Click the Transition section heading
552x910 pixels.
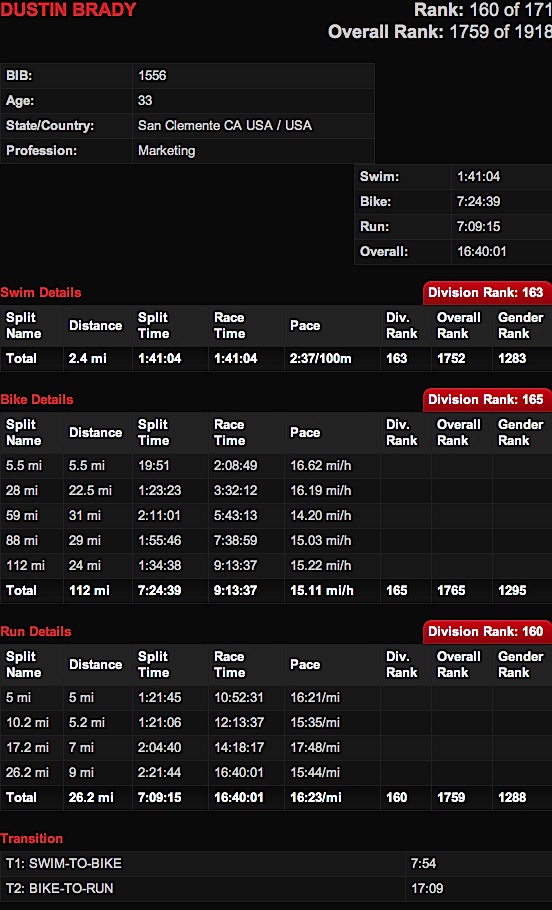31,838
